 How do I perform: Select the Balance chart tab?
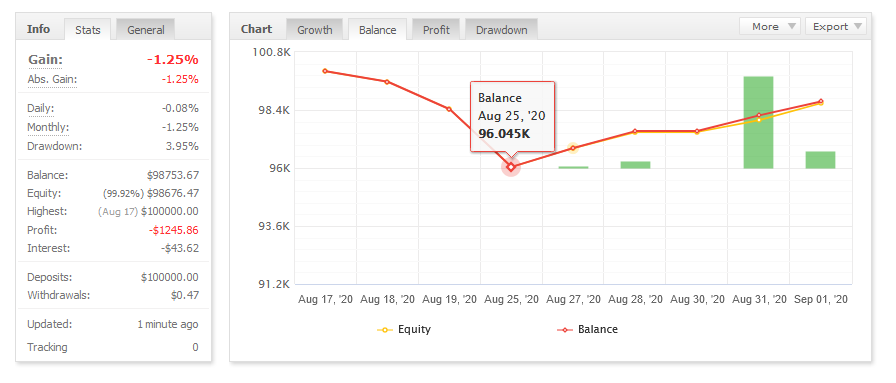tap(377, 30)
